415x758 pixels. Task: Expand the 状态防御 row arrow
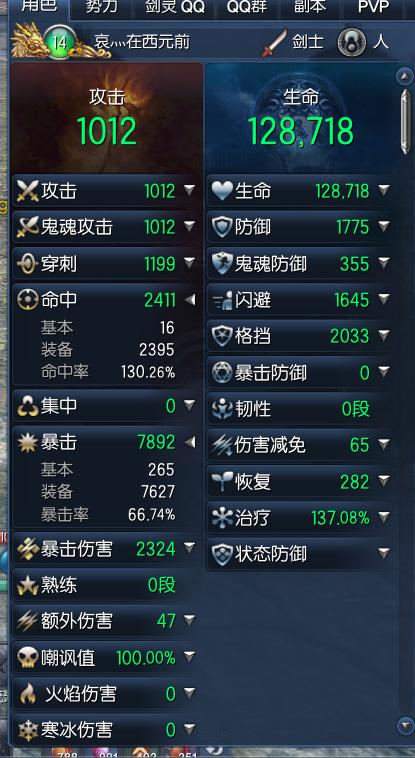point(384,553)
